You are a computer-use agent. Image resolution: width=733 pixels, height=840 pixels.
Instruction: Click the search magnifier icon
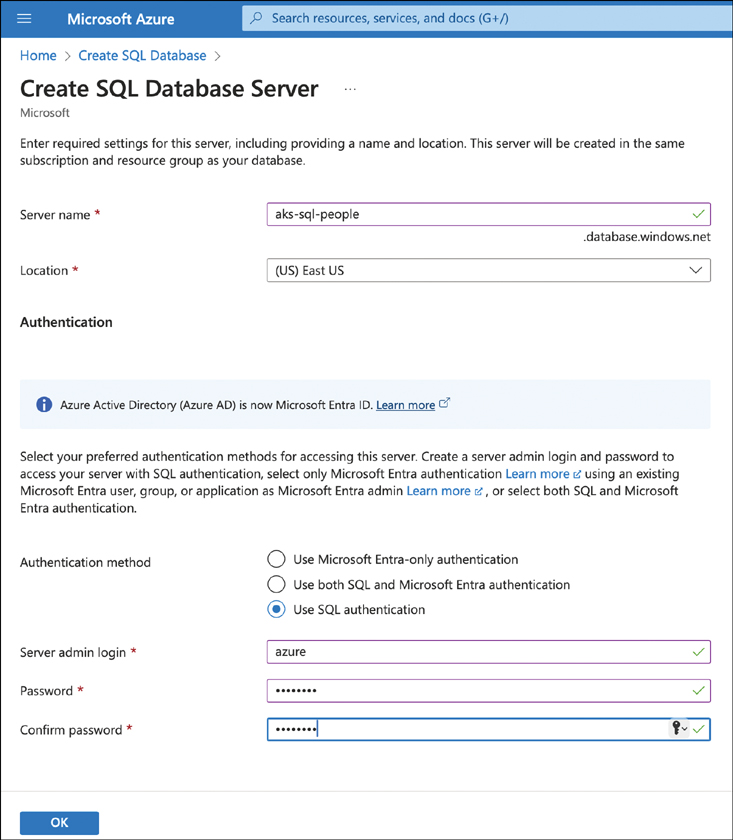[257, 18]
